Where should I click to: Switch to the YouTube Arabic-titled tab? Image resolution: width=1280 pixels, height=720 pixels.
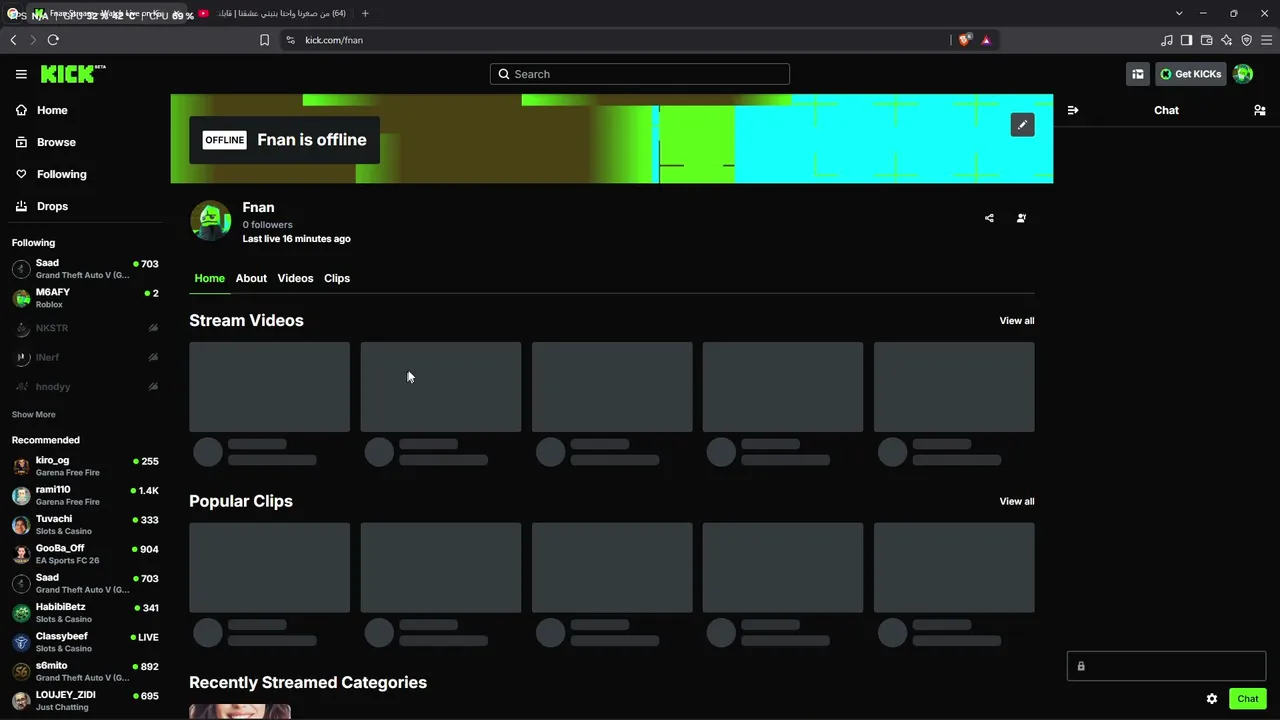272,13
